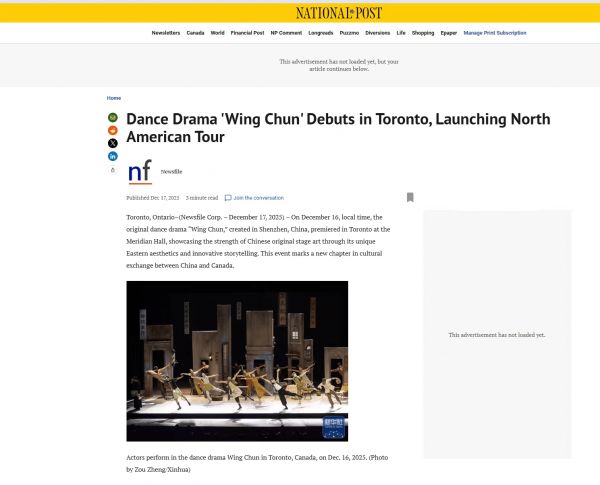The height and width of the screenshot is (485, 600).
Task: Share article on X
Action: 112,143
